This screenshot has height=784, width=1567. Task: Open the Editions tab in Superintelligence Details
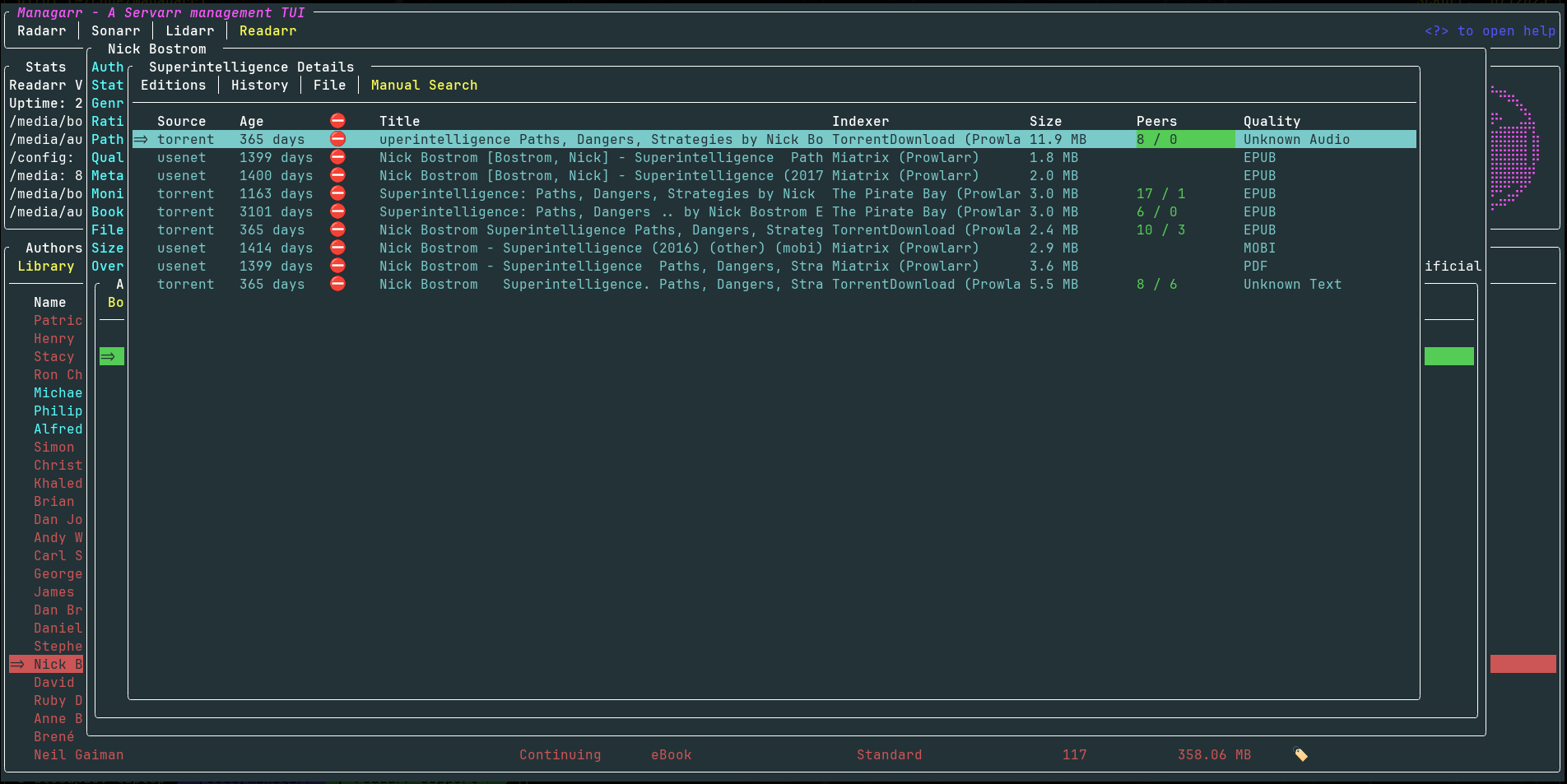[173, 85]
